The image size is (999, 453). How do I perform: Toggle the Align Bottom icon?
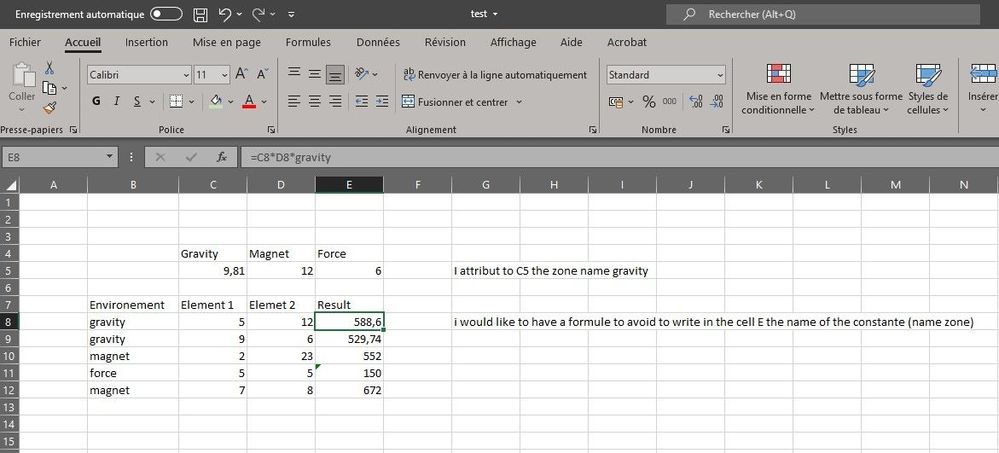click(x=335, y=75)
